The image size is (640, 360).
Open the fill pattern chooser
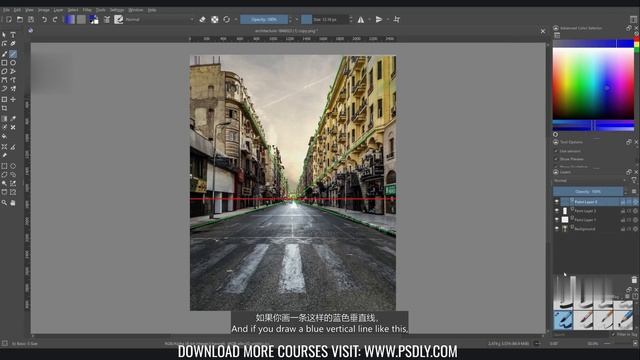click(82, 19)
